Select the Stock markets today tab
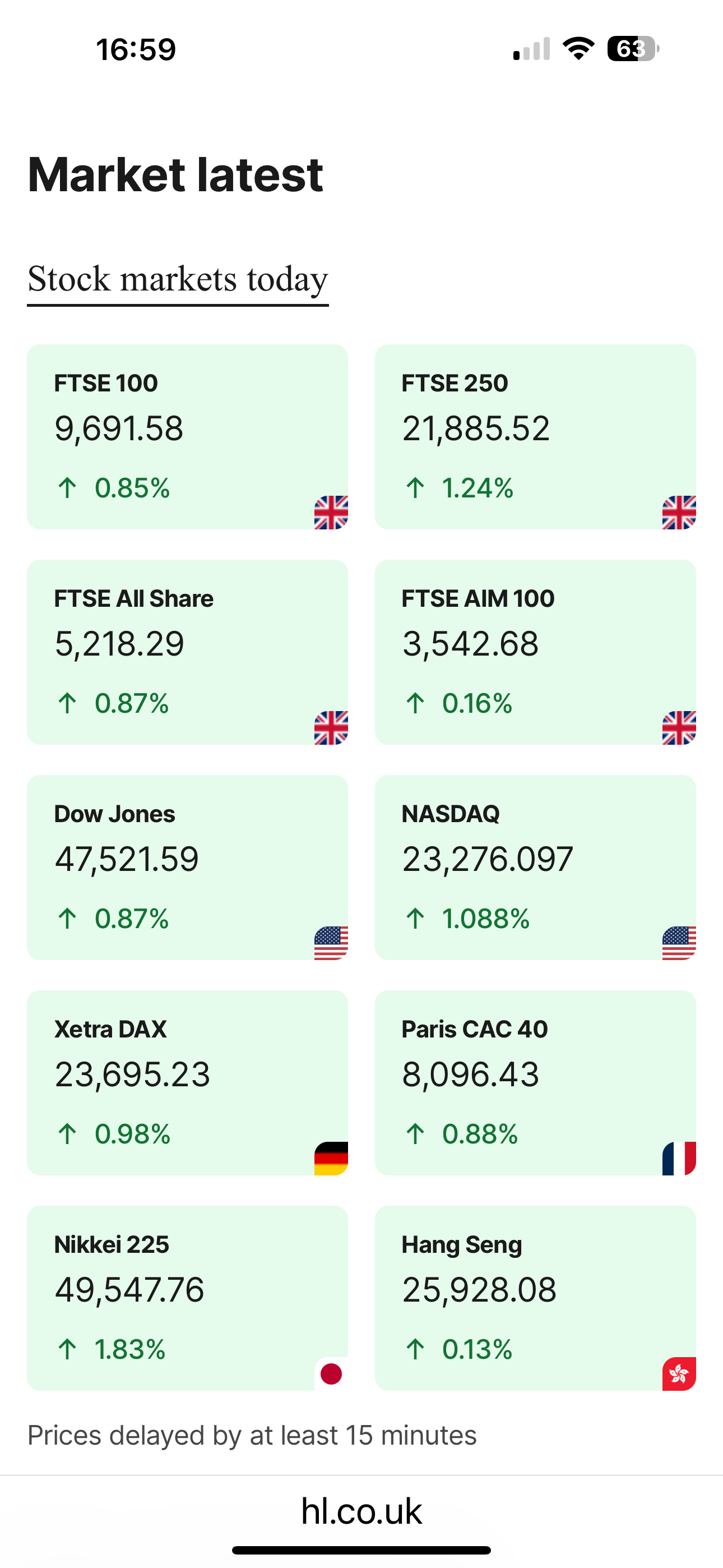 click(178, 279)
